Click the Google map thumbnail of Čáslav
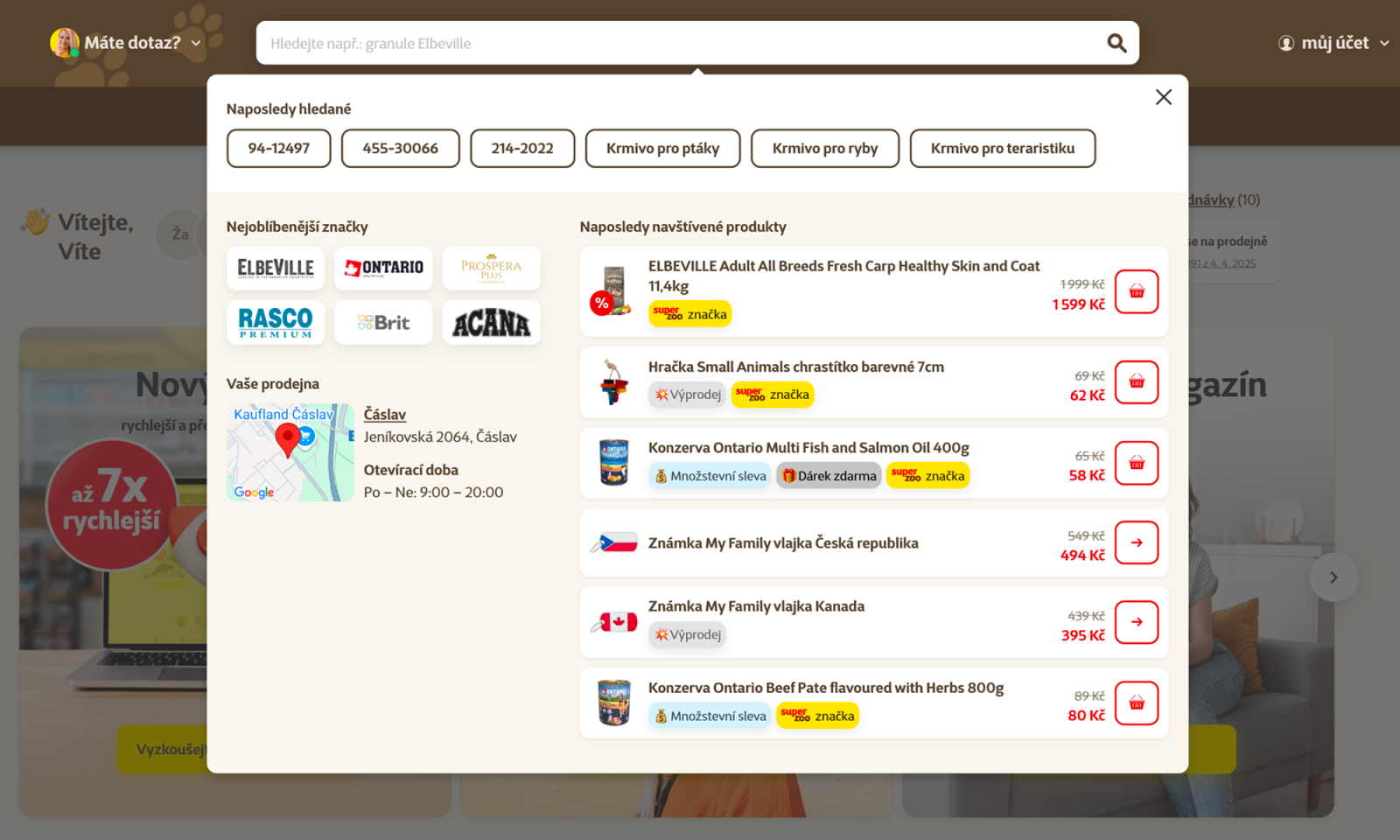The height and width of the screenshot is (840, 1400). click(290, 452)
